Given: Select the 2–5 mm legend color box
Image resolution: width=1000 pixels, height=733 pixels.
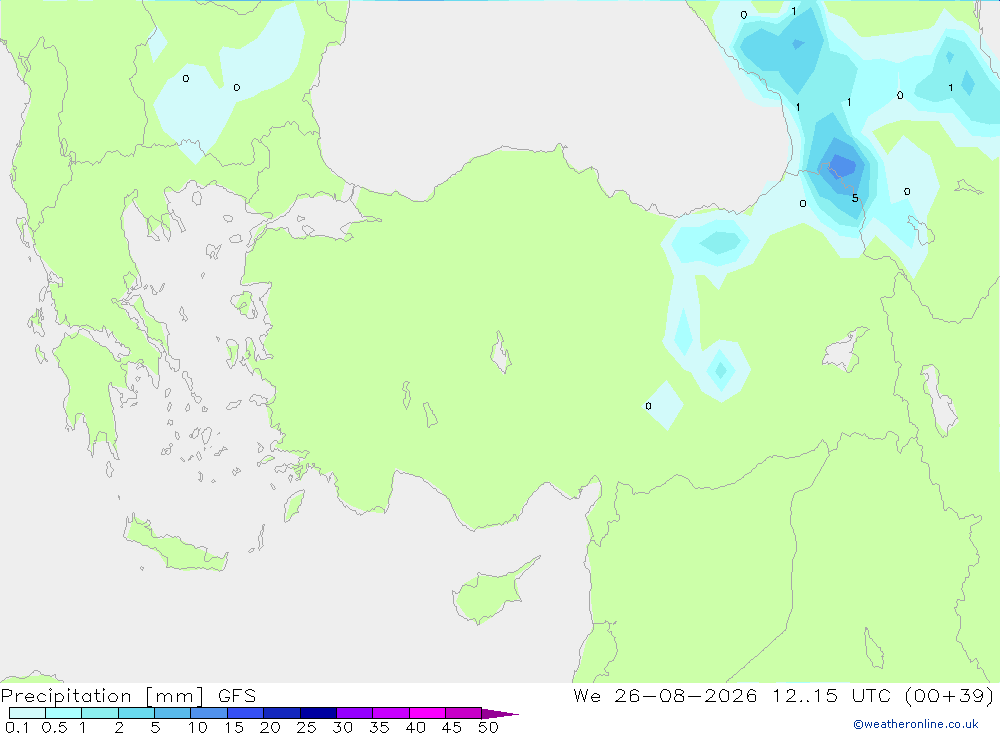Looking at the screenshot, I should pos(136,713).
